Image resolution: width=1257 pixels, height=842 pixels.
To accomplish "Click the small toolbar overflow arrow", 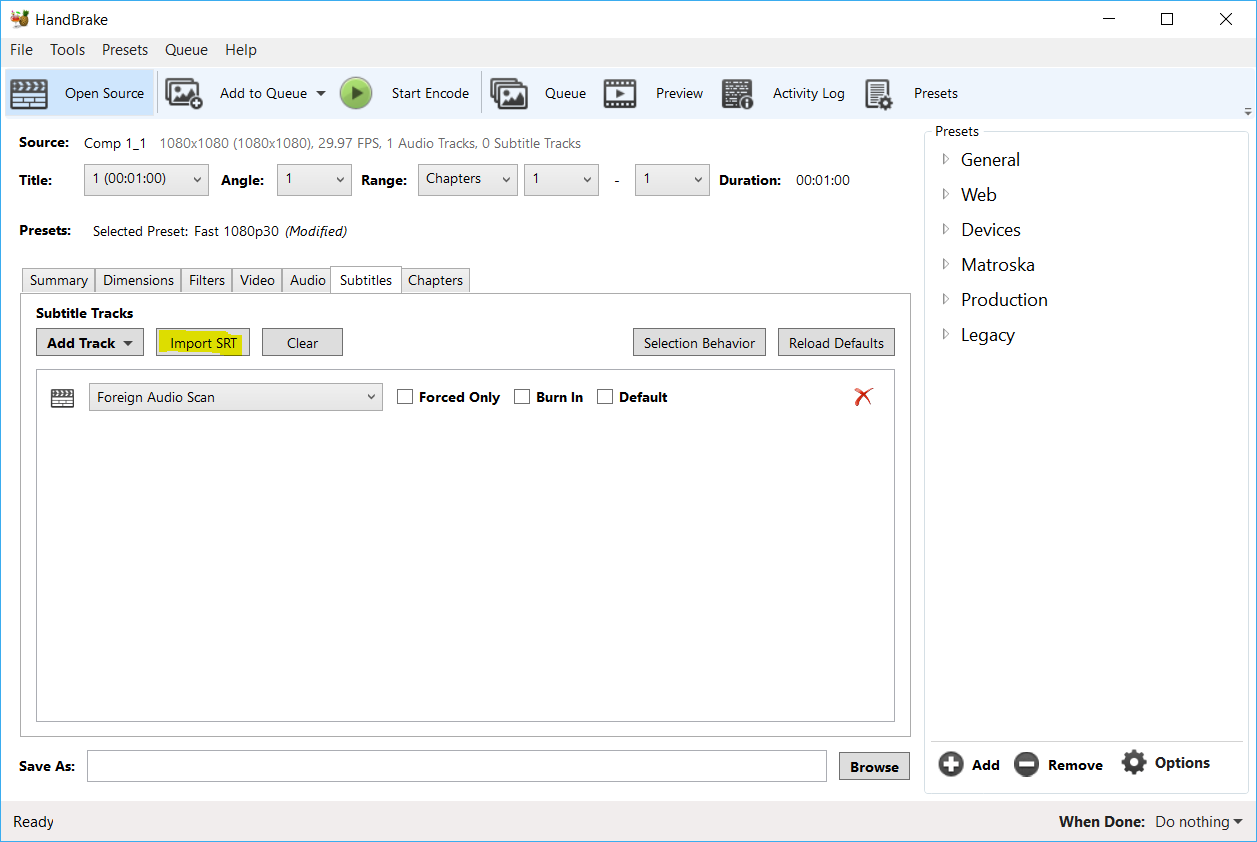I will point(1247,112).
